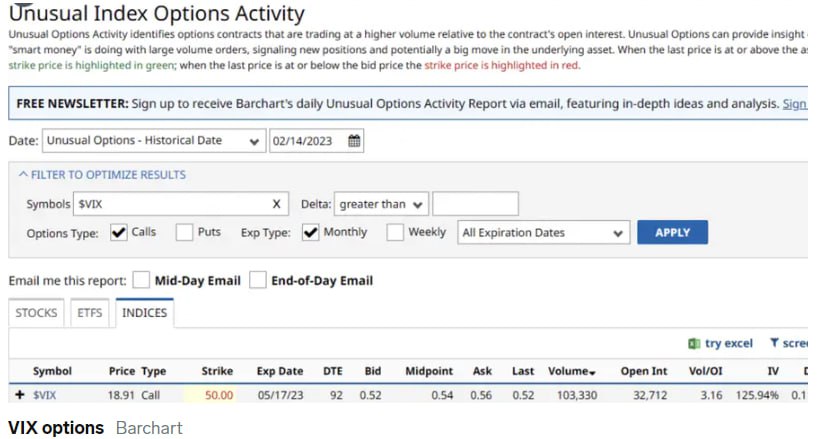Click the Excel icon next to try excel
The width and height of the screenshot is (819, 439).
click(x=694, y=343)
